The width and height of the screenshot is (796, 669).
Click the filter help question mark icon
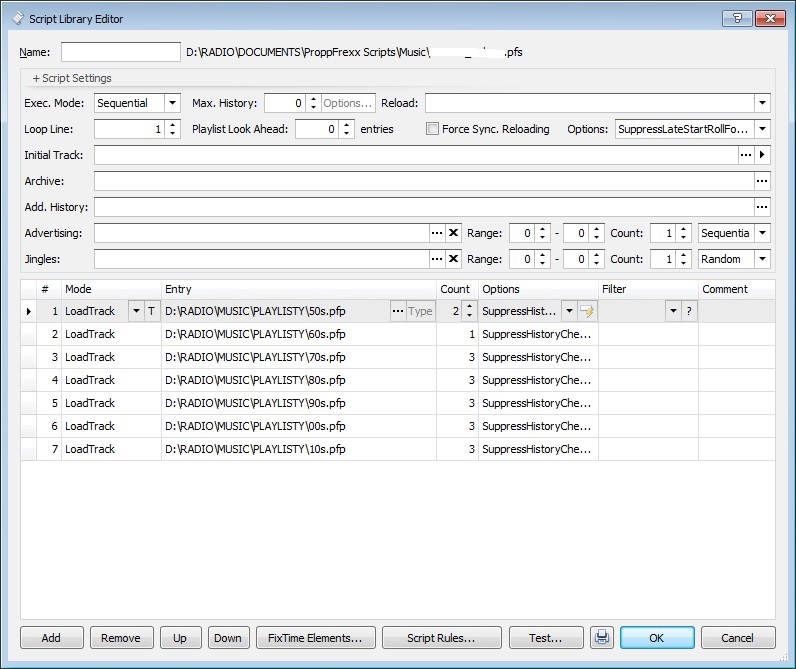tap(688, 311)
